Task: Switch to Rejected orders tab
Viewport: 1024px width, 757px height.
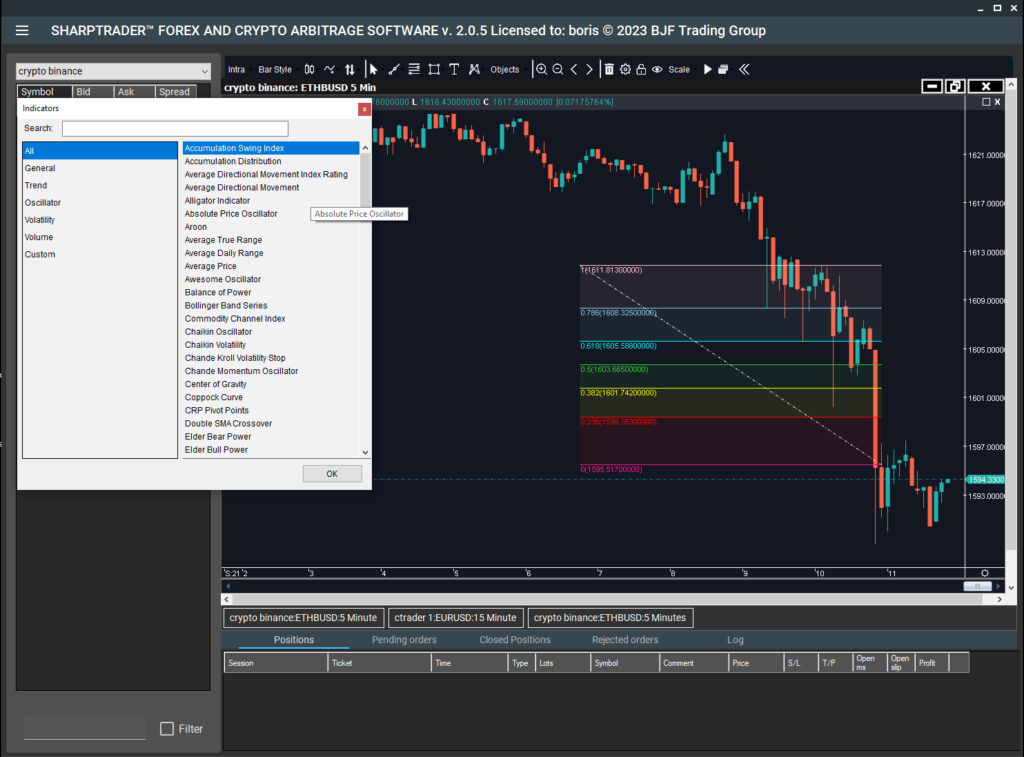Action: [x=625, y=640]
